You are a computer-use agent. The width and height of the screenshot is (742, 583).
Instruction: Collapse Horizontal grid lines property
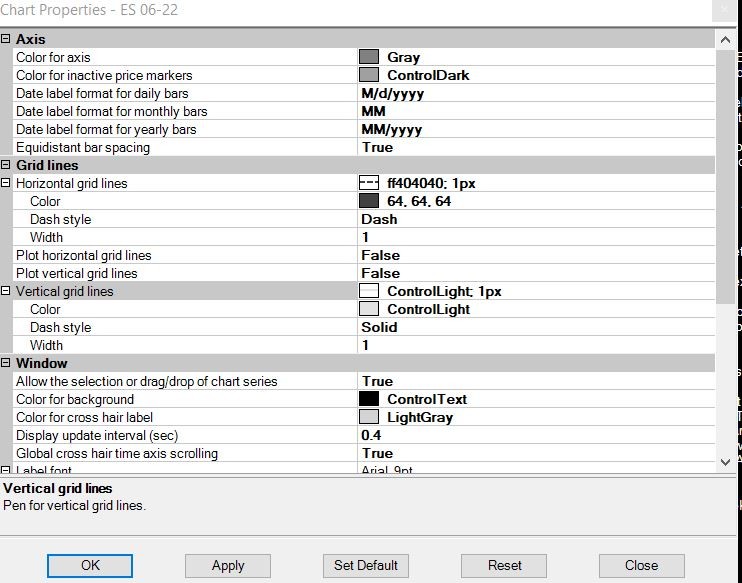coord(6,183)
